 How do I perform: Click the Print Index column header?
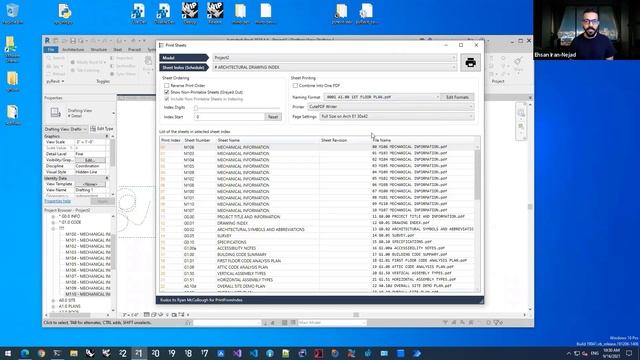point(171,140)
